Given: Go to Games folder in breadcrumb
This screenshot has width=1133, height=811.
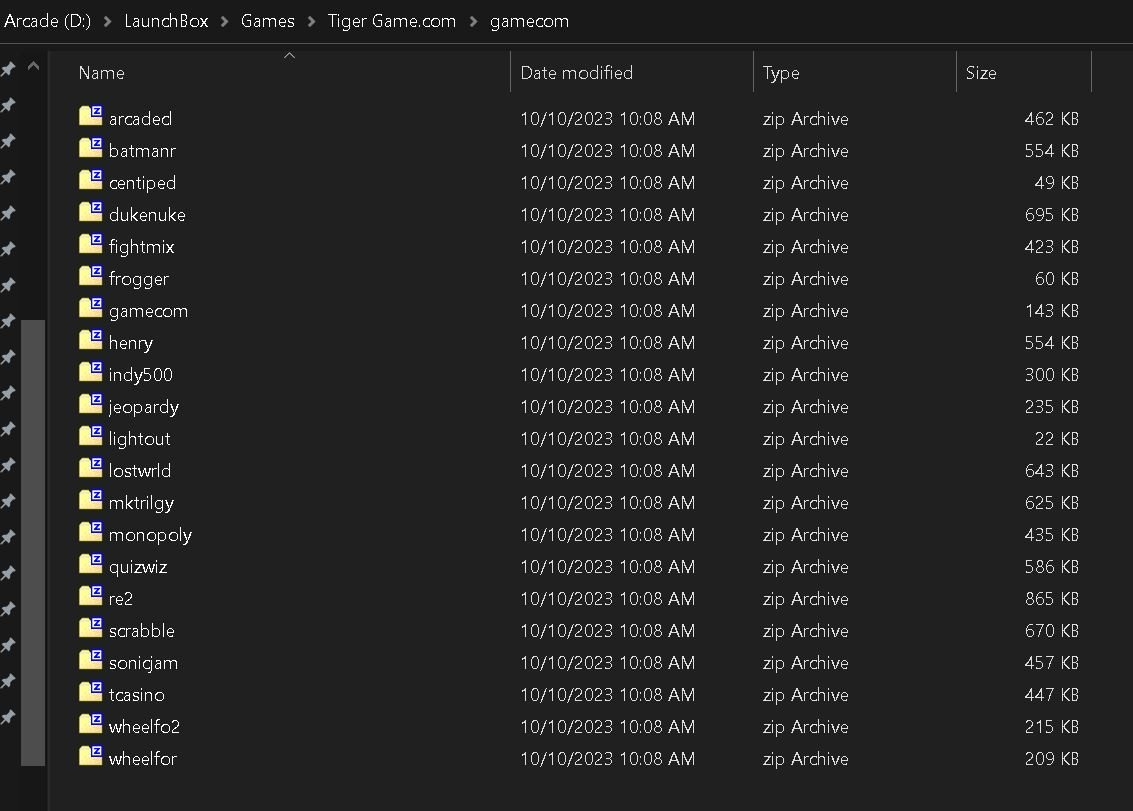Looking at the screenshot, I should click(267, 21).
